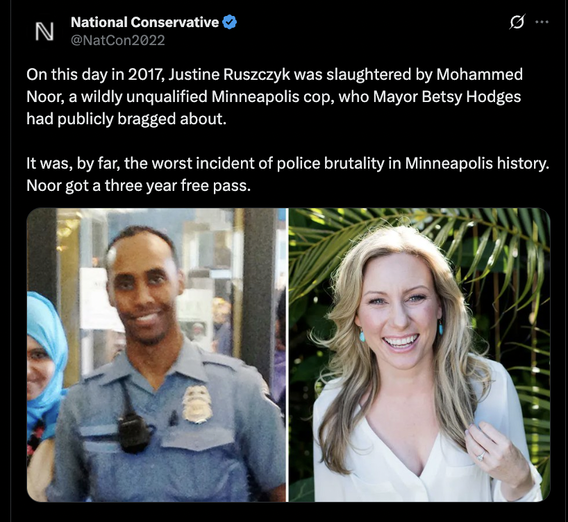568x522 pixels.
Task: Open the left photo of the officer
Action: coord(156,355)
